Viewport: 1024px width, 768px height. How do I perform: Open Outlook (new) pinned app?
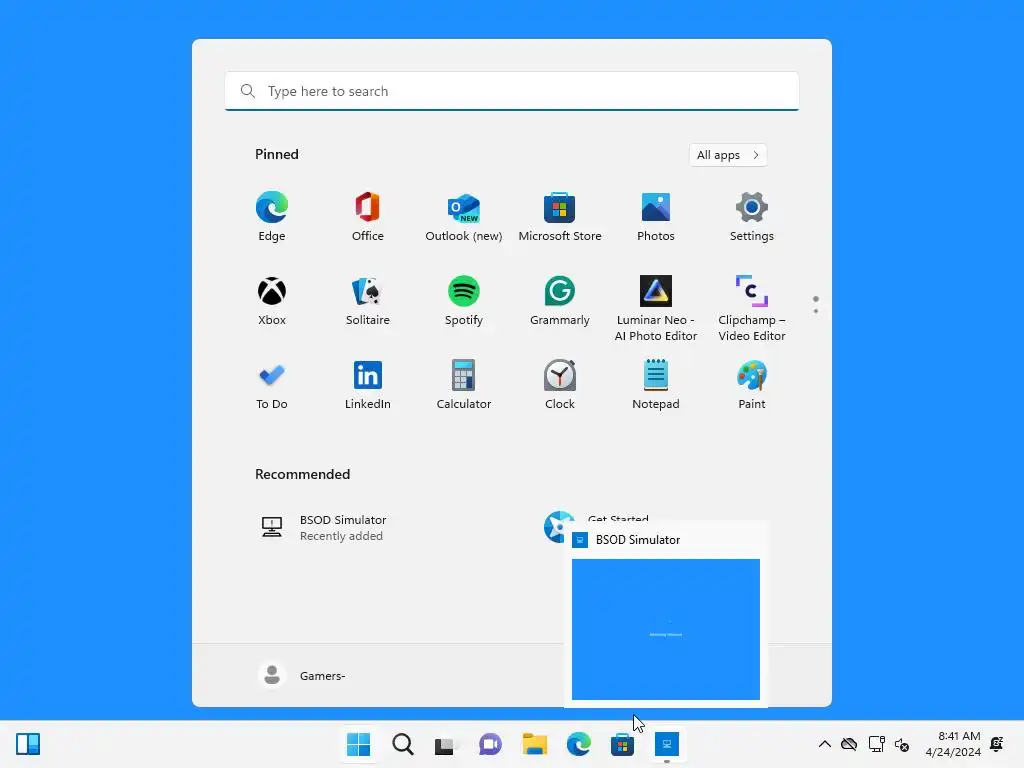[464, 217]
